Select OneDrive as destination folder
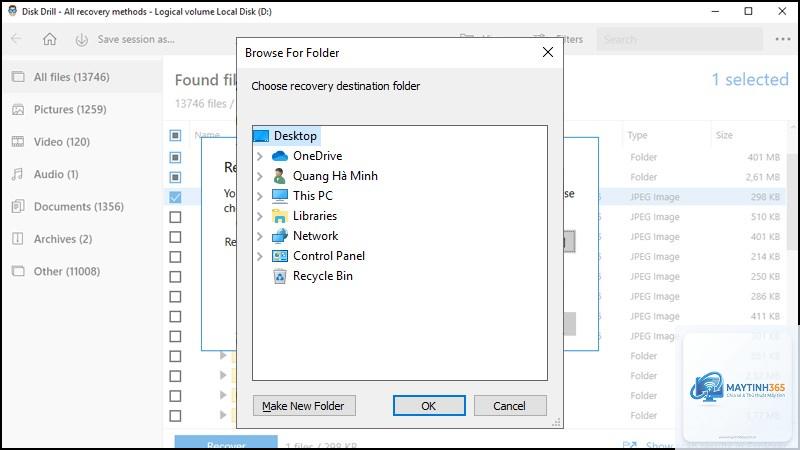The height and width of the screenshot is (450, 800). (x=317, y=156)
